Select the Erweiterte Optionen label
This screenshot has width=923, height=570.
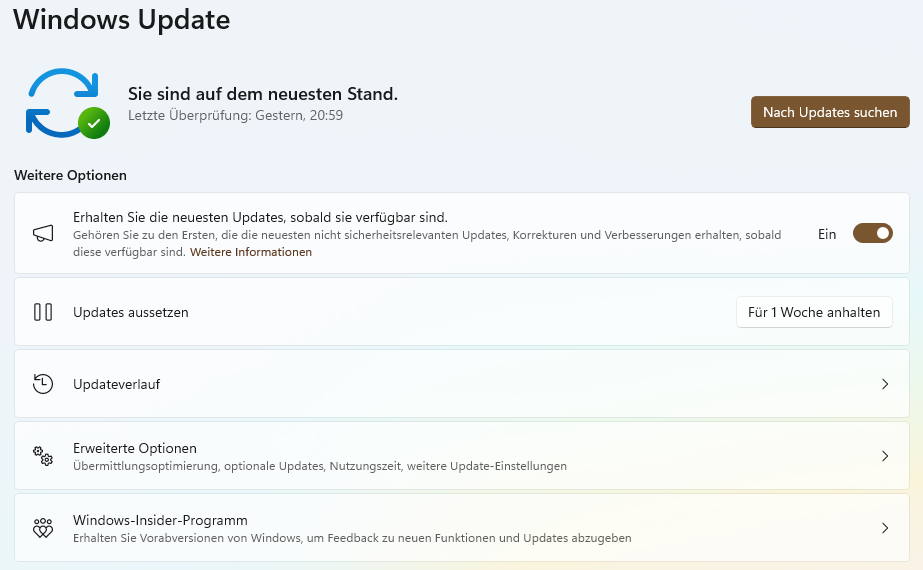(x=135, y=448)
